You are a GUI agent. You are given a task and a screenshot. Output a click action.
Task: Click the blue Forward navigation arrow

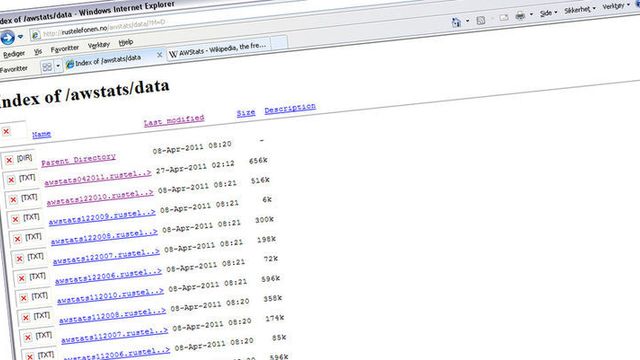[7, 38]
